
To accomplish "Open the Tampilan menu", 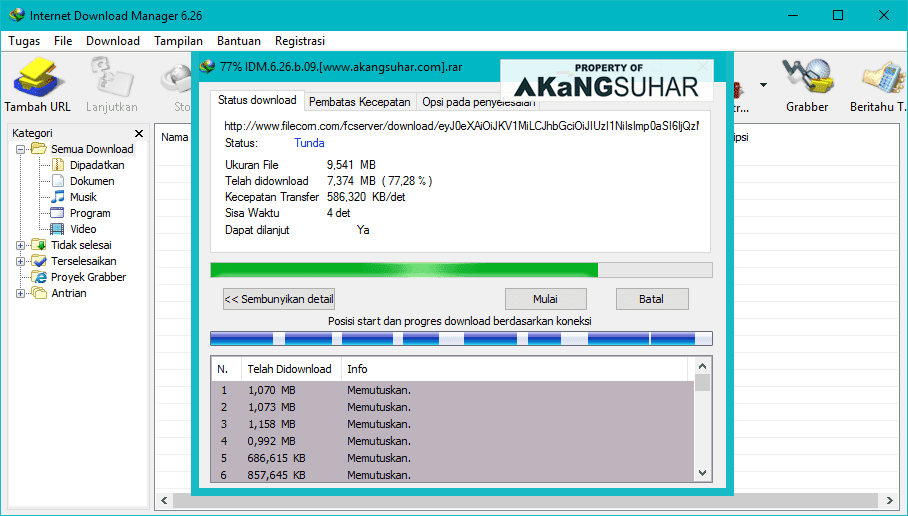I will 178,41.
